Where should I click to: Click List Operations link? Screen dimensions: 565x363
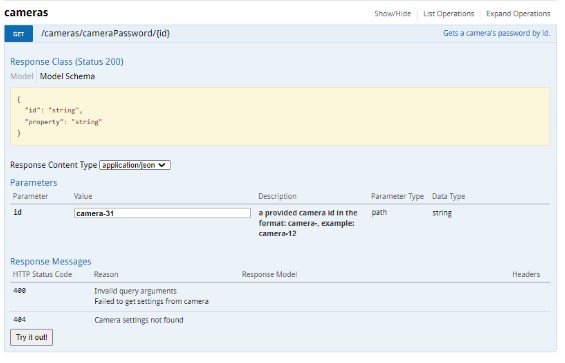pyautogui.click(x=449, y=14)
